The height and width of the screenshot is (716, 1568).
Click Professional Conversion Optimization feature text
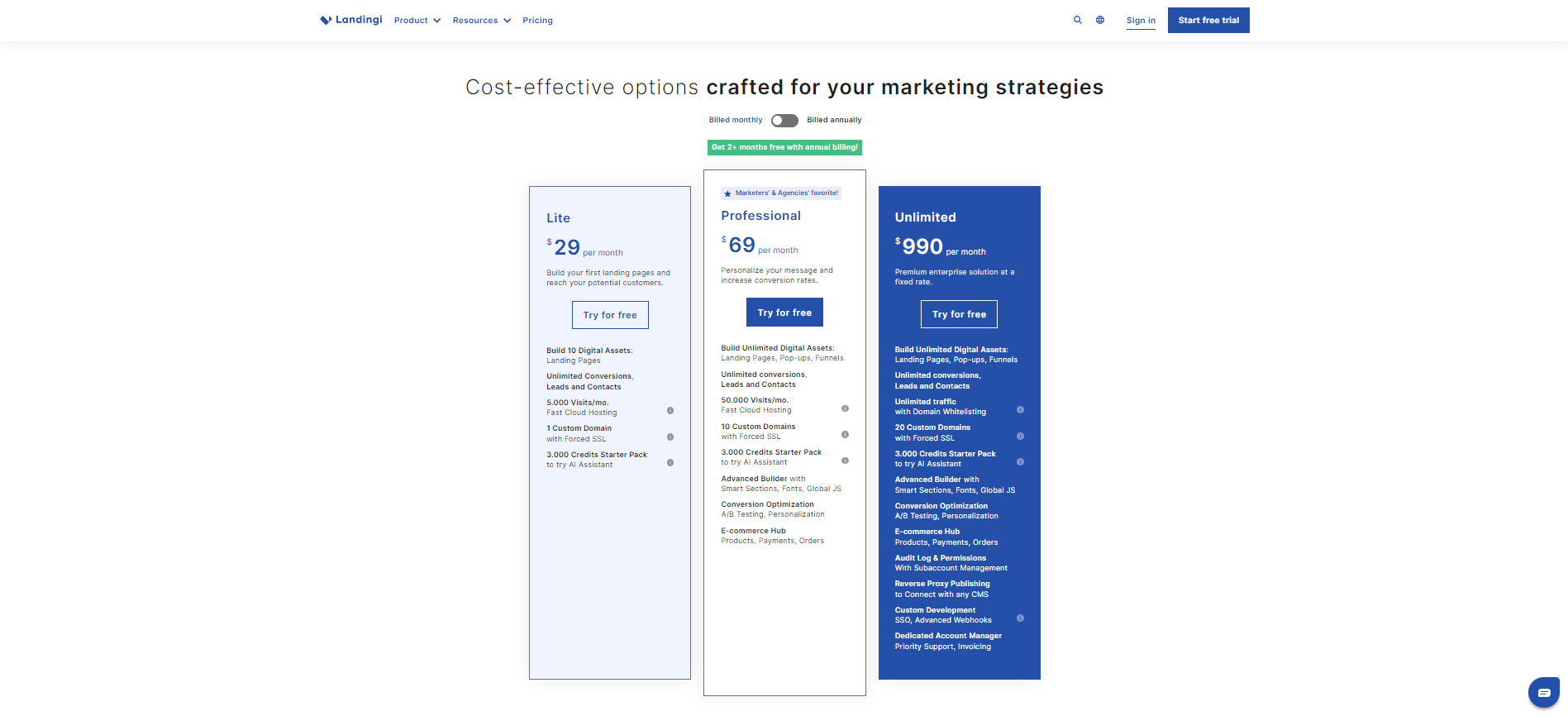(x=772, y=509)
